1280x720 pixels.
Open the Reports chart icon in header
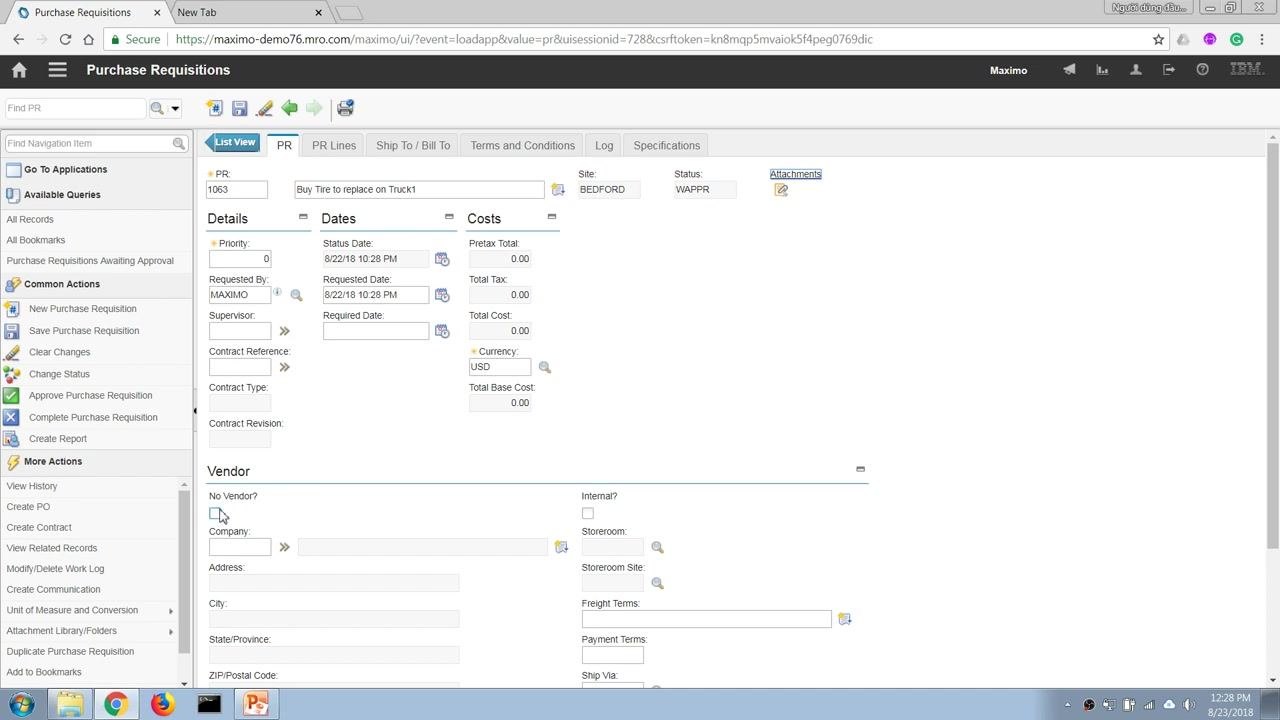click(x=1102, y=70)
